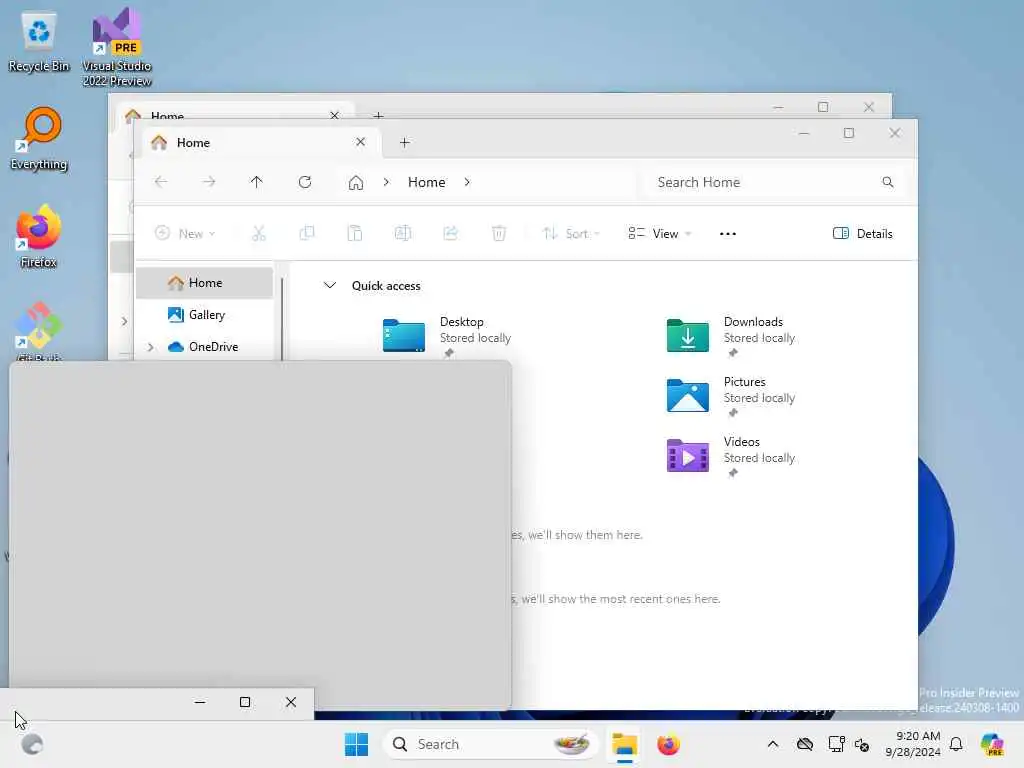Viewport: 1024px width, 768px height.
Task: Click the home icon in the address bar
Action: tap(356, 182)
